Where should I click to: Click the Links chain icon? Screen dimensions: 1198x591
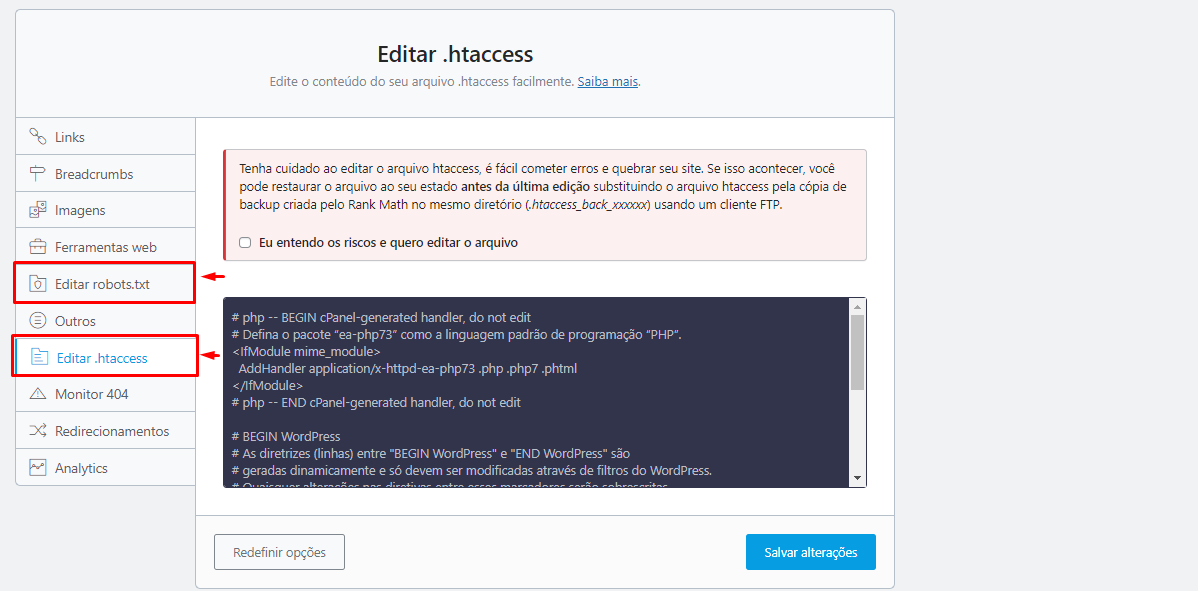coord(38,137)
